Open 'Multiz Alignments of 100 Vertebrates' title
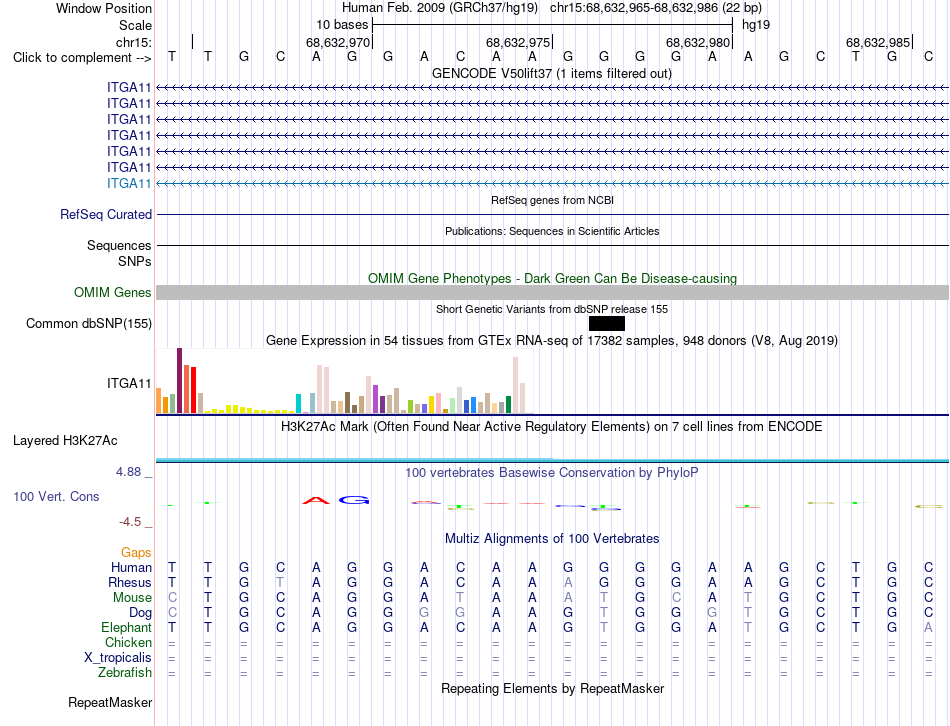 point(552,539)
